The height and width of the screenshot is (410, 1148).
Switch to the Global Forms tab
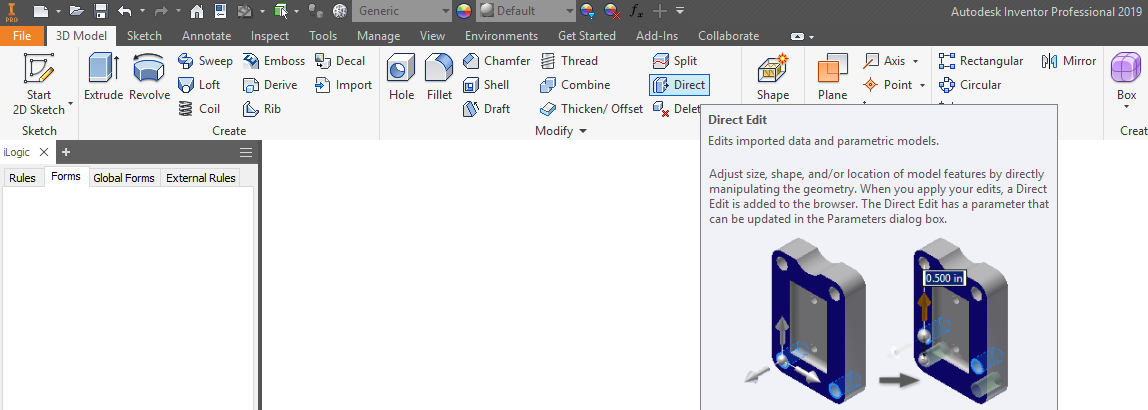click(124, 178)
